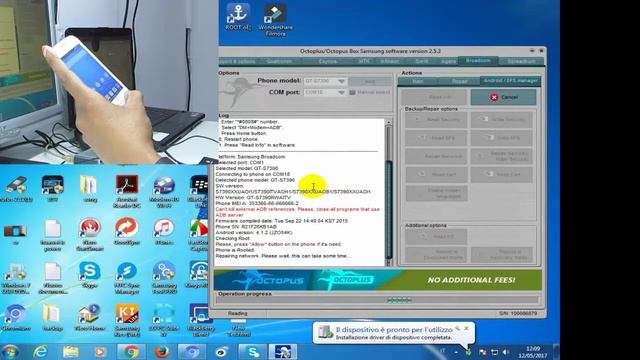Launch Wondershare Filmora from the desktop
The height and width of the screenshot is (360, 640).
pos(275,19)
